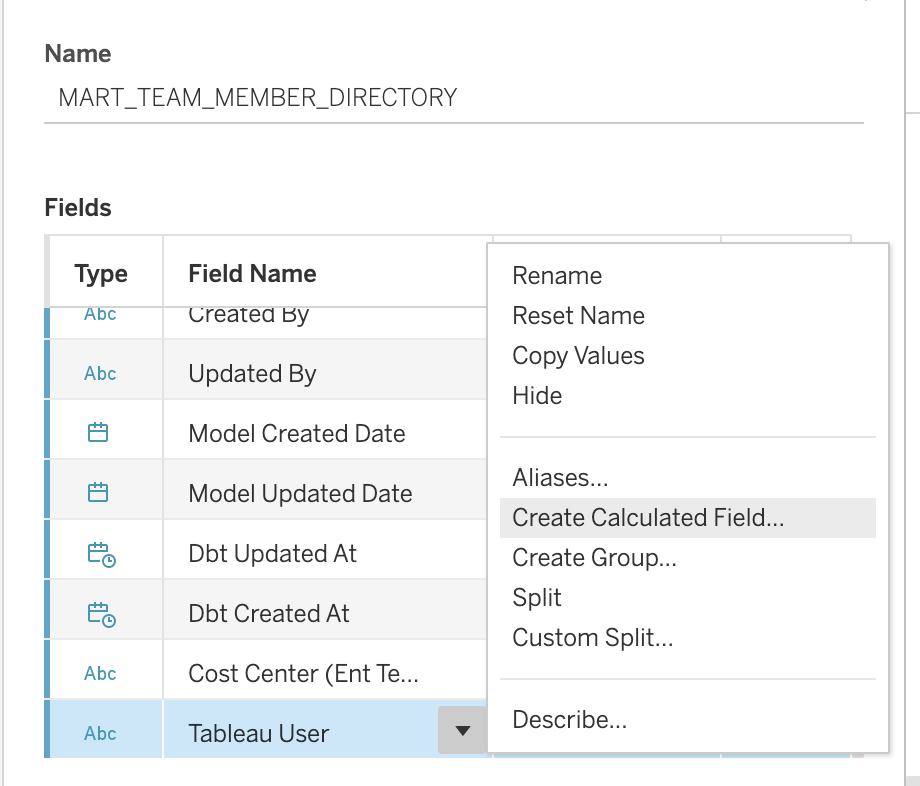Click the date icon beside Model Created Date

(x=98, y=433)
